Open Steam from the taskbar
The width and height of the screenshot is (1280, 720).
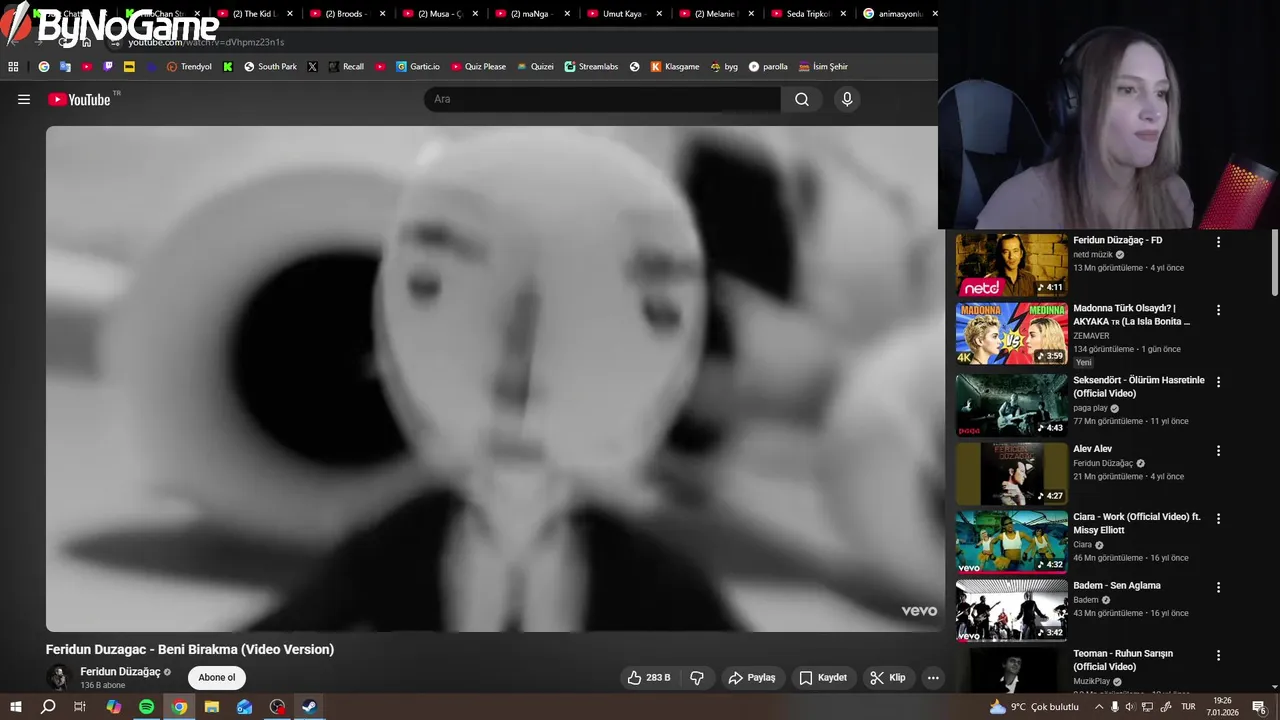click(x=310, y=707)
